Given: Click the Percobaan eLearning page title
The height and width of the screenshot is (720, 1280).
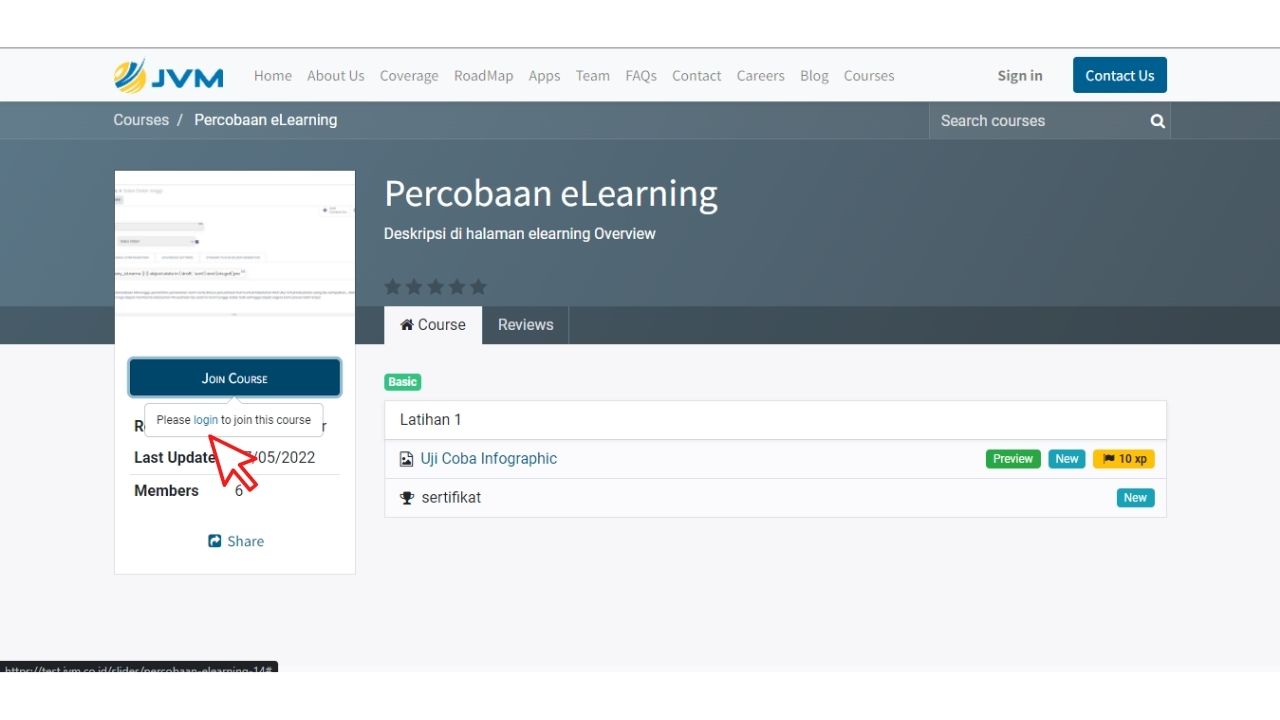Looking at the screenshot, I should tap(551, 194).
